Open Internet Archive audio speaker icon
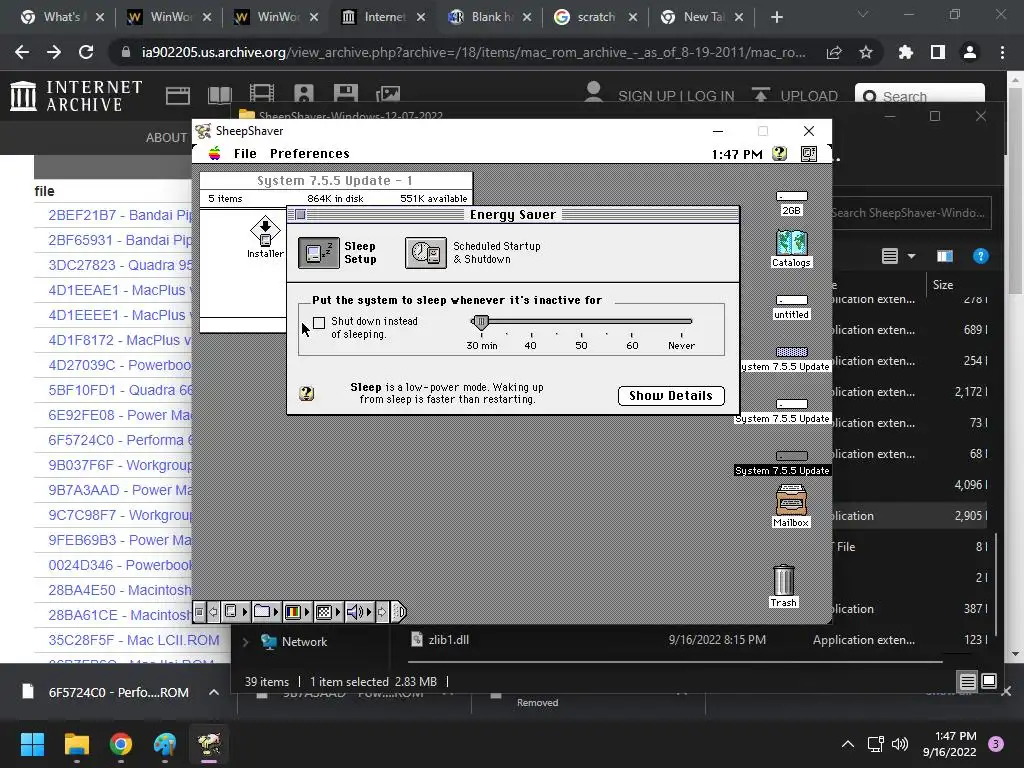 tap(304, 95)
